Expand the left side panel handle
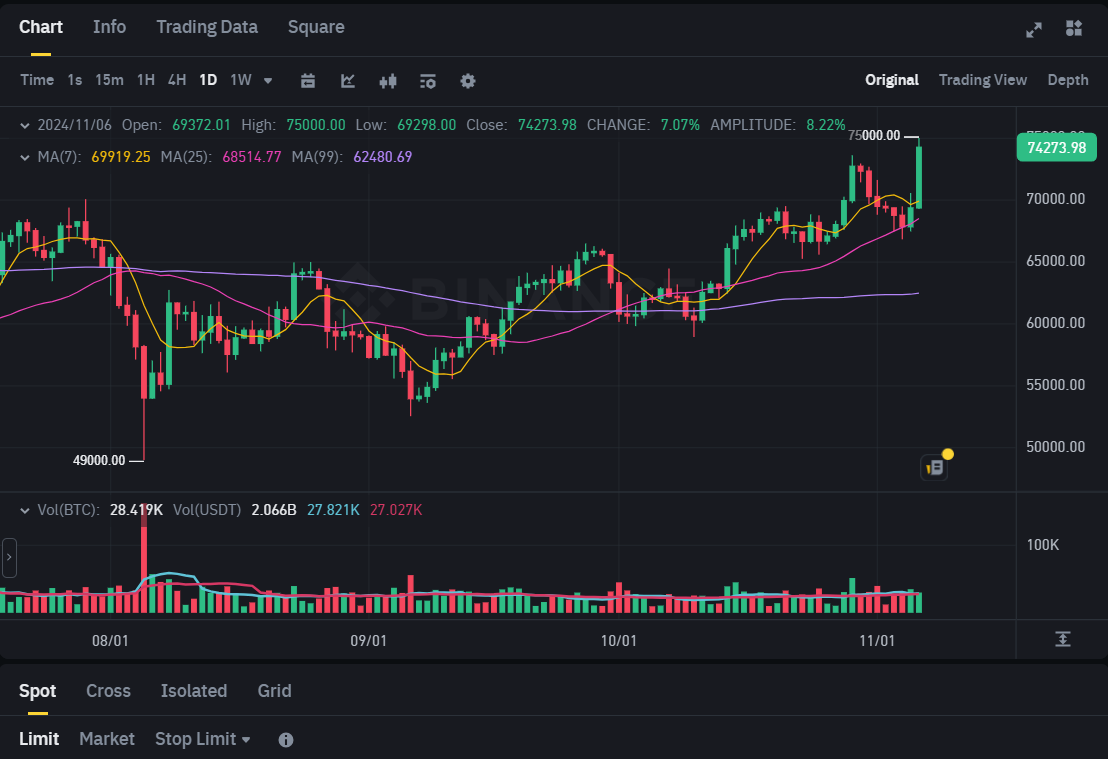The height and width of the screenshot is (759, 1108). coord(9,557)
